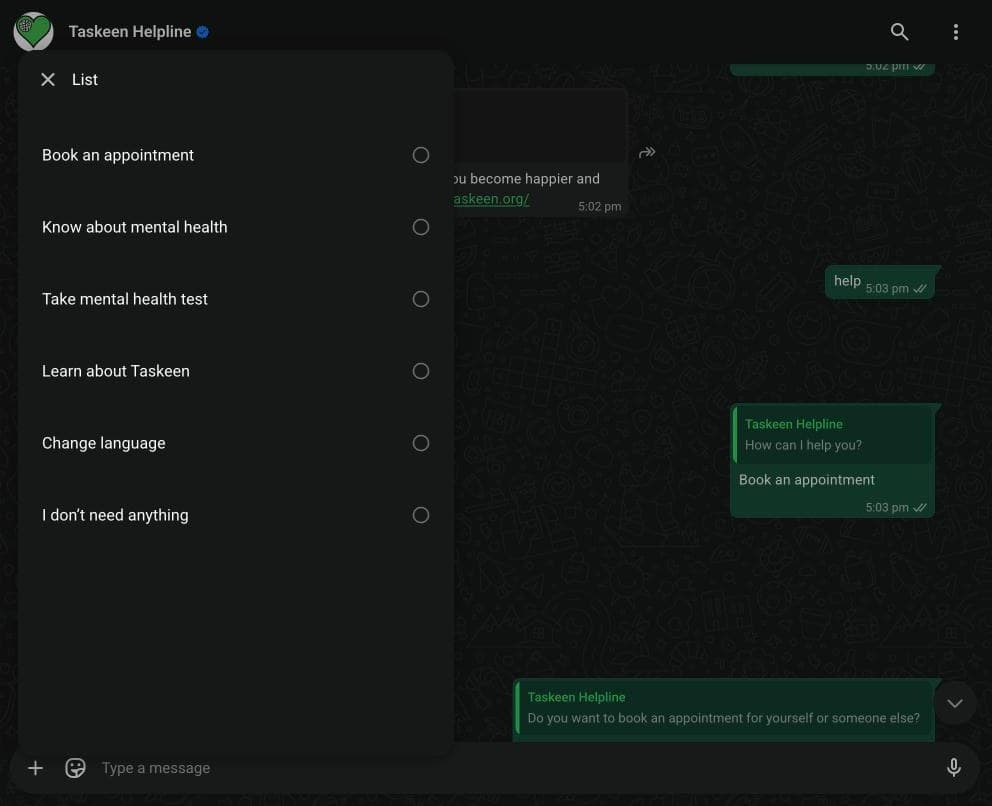This screenshot has width=992, height=806.
Task: Open the attach plus icon
Action: pos(35,767)
